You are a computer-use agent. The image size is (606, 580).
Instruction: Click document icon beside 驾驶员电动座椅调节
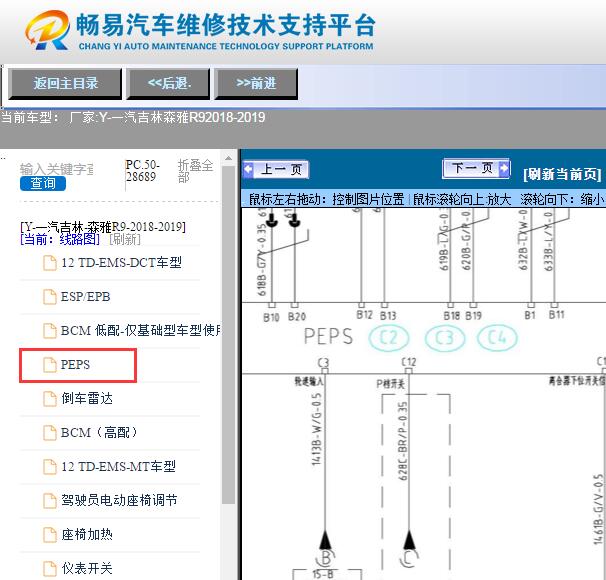pos(49,501)
